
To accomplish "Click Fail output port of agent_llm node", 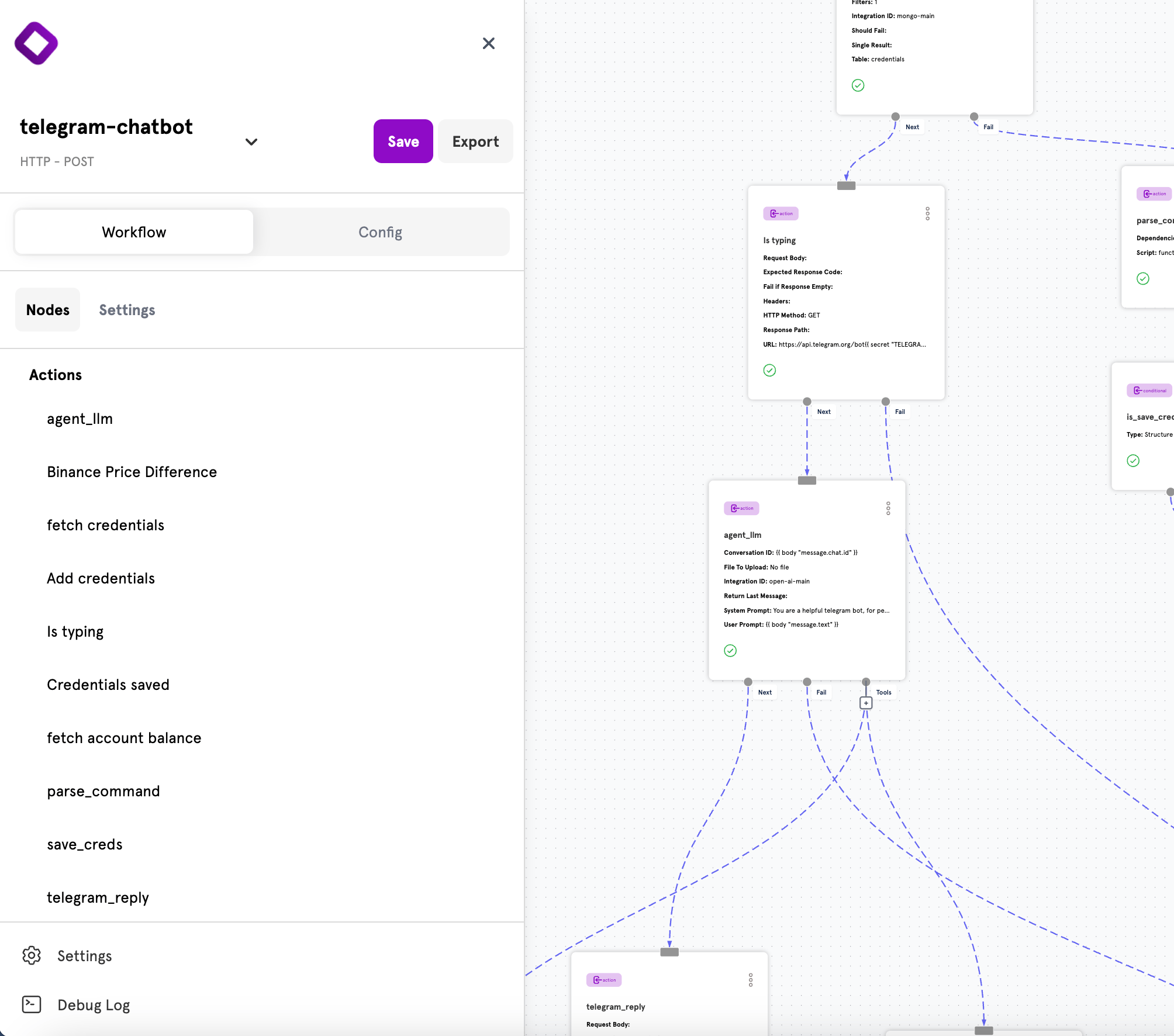I will [x=807, y=682].
